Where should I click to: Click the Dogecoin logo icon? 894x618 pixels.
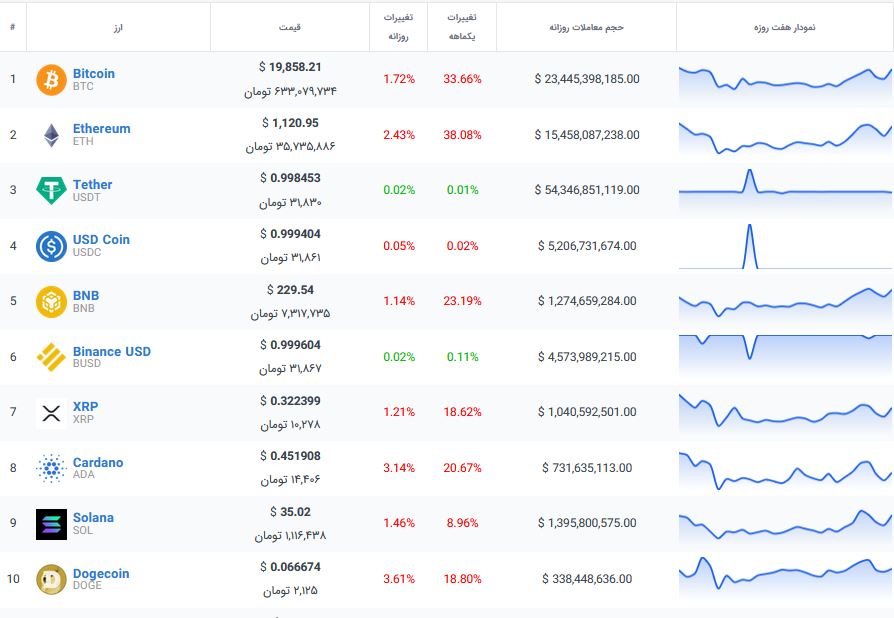point(51,579)
